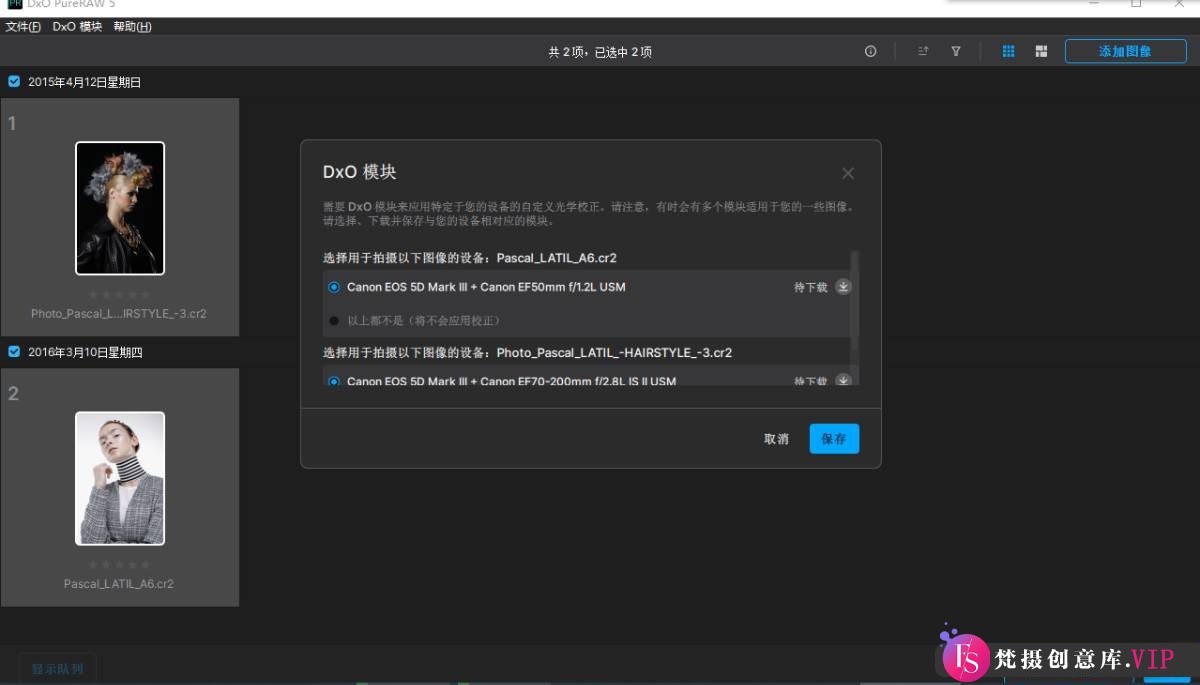Click the Pascal_LATIL_A6.cr2 filename under thumbnail
This screenshot has width=1200, height=685.
119,583
